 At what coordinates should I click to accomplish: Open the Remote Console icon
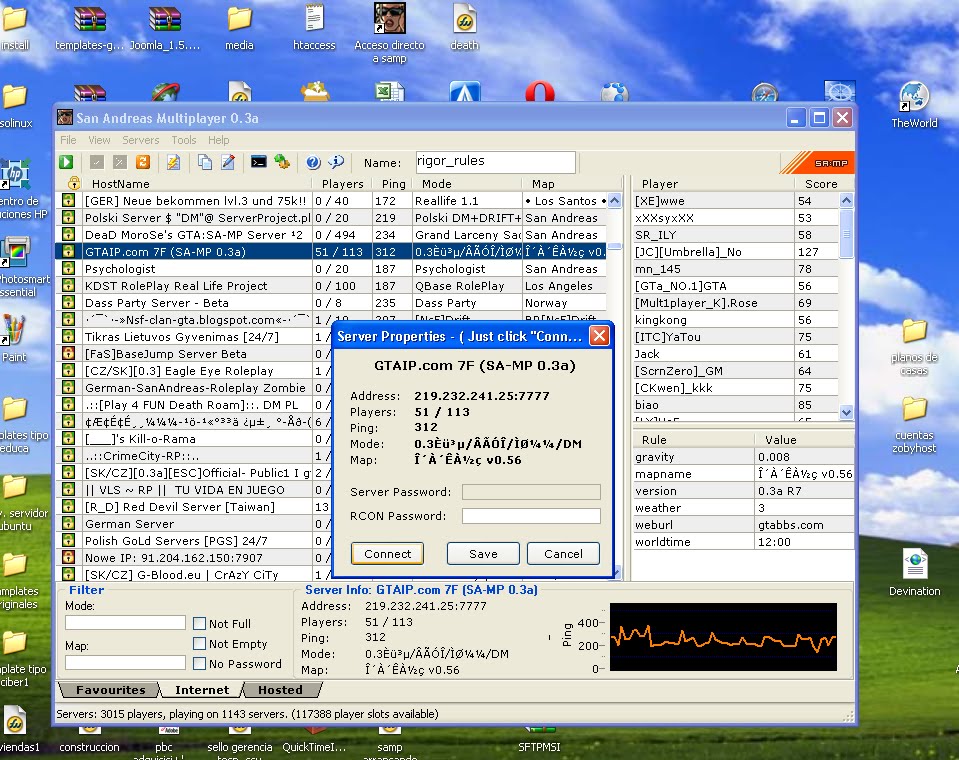coord(258,162)
